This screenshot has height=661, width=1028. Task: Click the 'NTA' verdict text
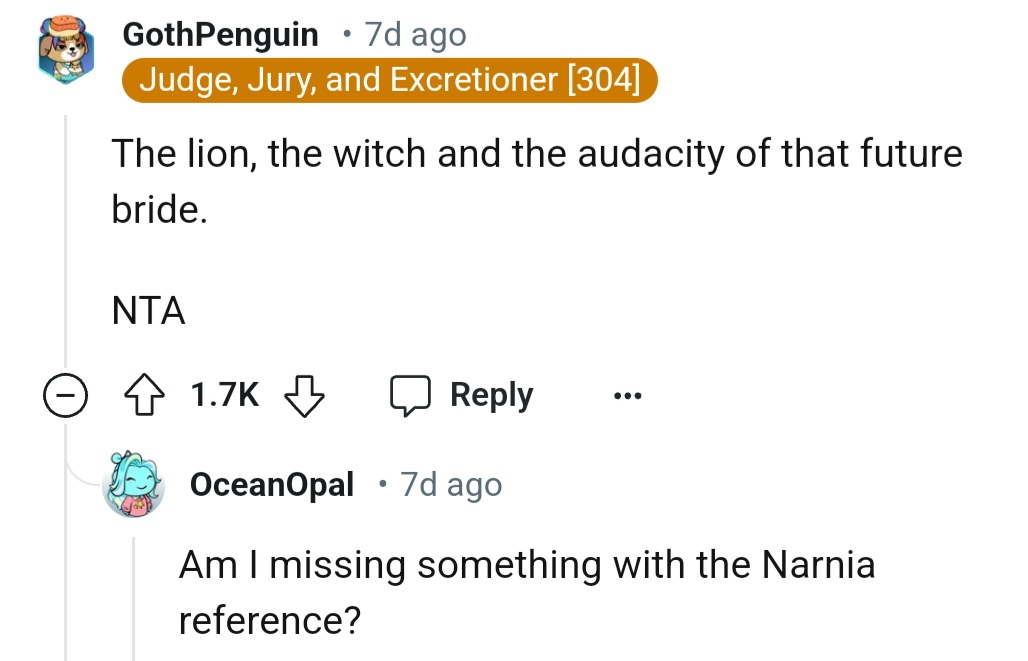[148, 311]
